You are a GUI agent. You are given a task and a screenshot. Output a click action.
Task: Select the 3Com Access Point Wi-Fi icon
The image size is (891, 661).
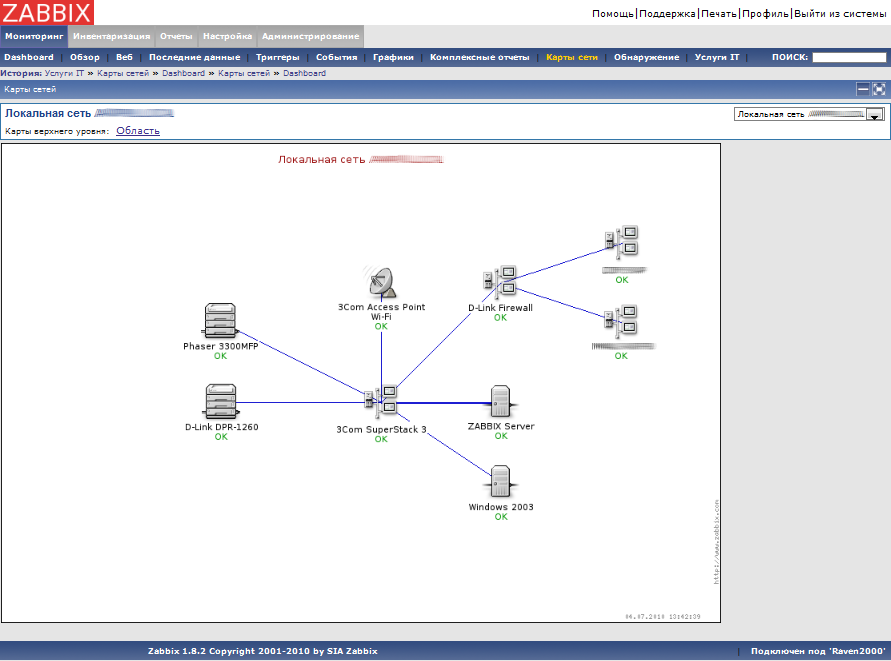(381, 282)
